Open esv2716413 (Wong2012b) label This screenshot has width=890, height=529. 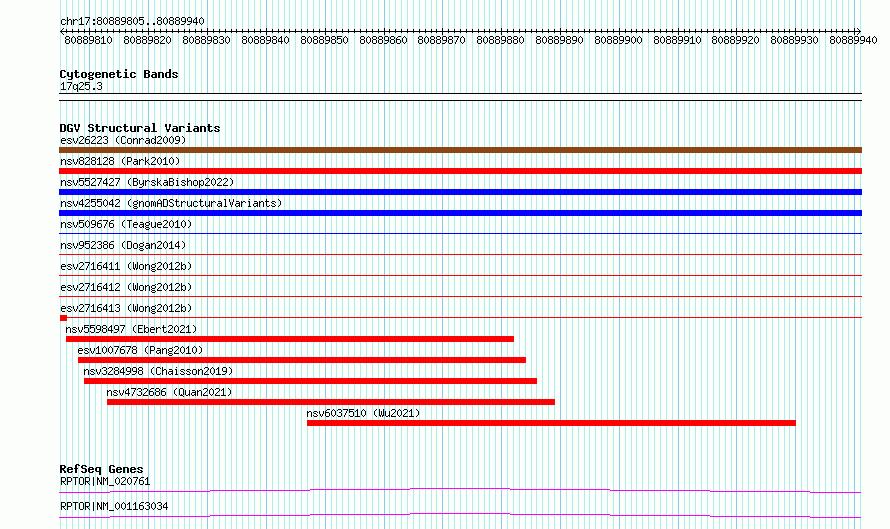(126, 308)
